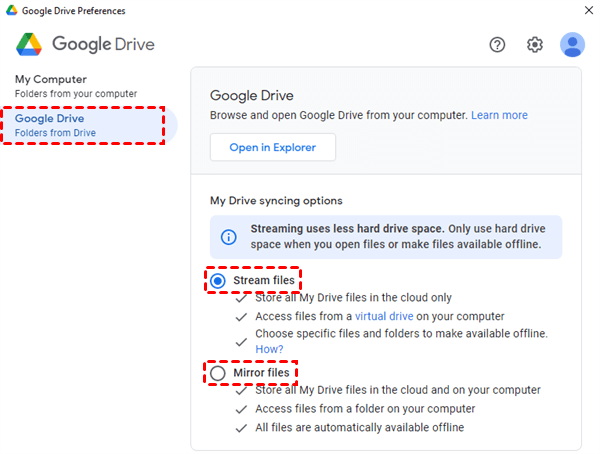Click the checkmark beside "Store all My Drive files in the cloud only"

[x=241, y=297]
